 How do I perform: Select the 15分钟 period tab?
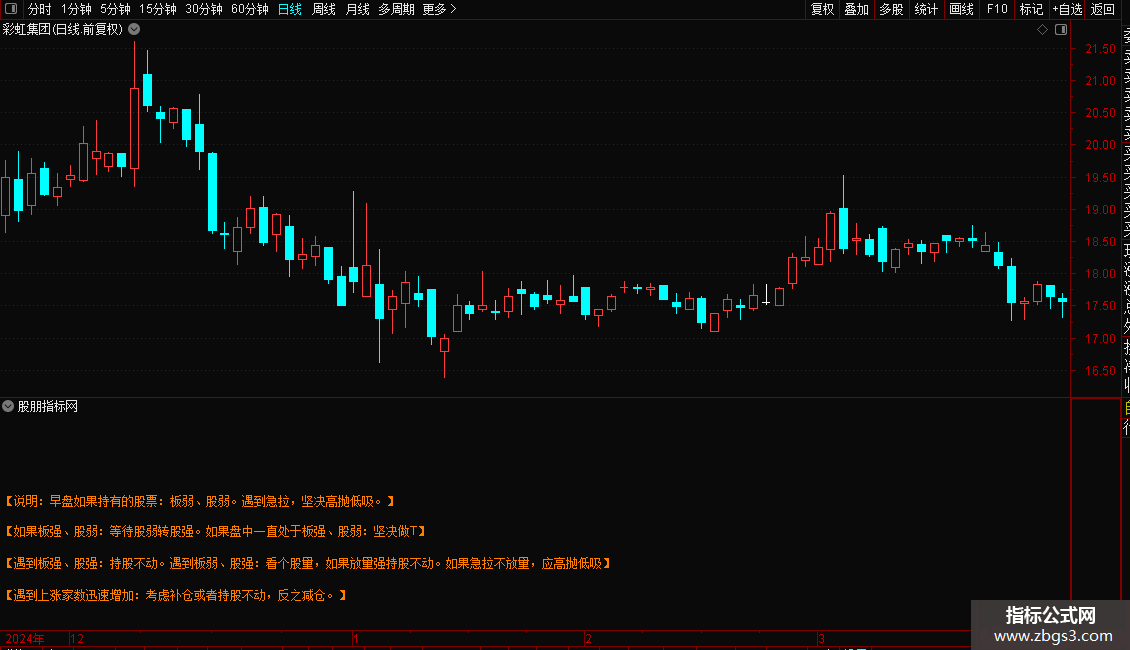pyautogui.click(x=158, y=9)
